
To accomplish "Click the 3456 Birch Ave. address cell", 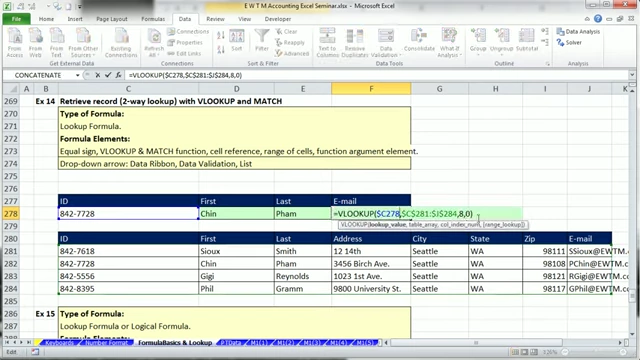I will click(x=371, y=264).
